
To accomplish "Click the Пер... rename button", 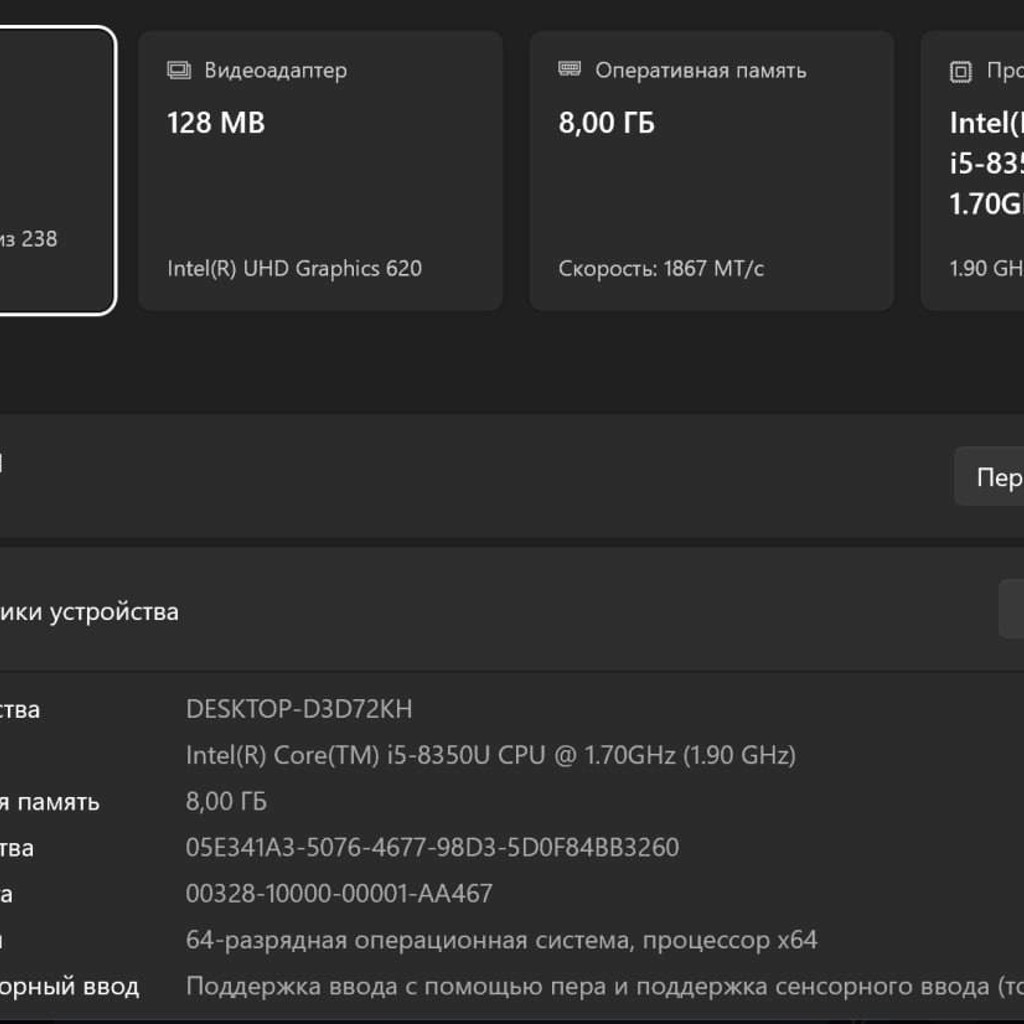I will point(989,477).
